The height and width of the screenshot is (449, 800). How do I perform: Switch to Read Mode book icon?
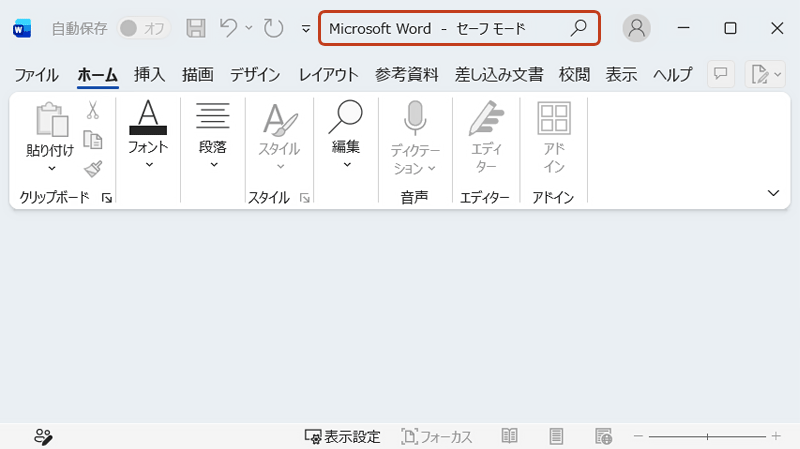(x=509, y=436)
